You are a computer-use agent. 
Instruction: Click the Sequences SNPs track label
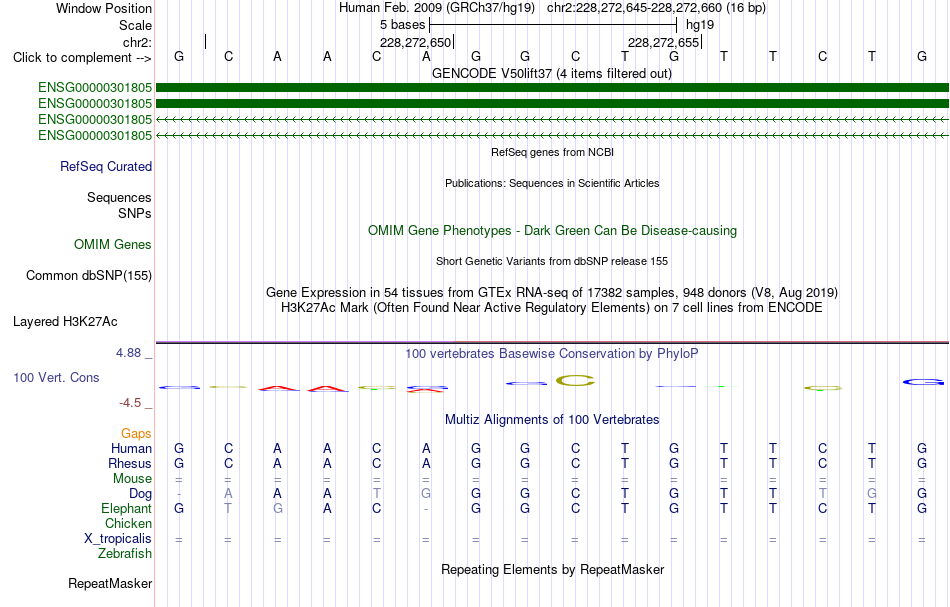click(119, 205)
